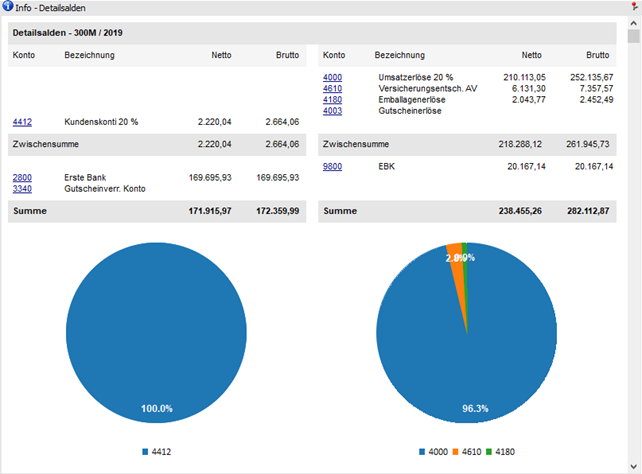Open account 4610 Versicherungsentsch. link
Screen dimensions: 642x474
tap(333, 88)
